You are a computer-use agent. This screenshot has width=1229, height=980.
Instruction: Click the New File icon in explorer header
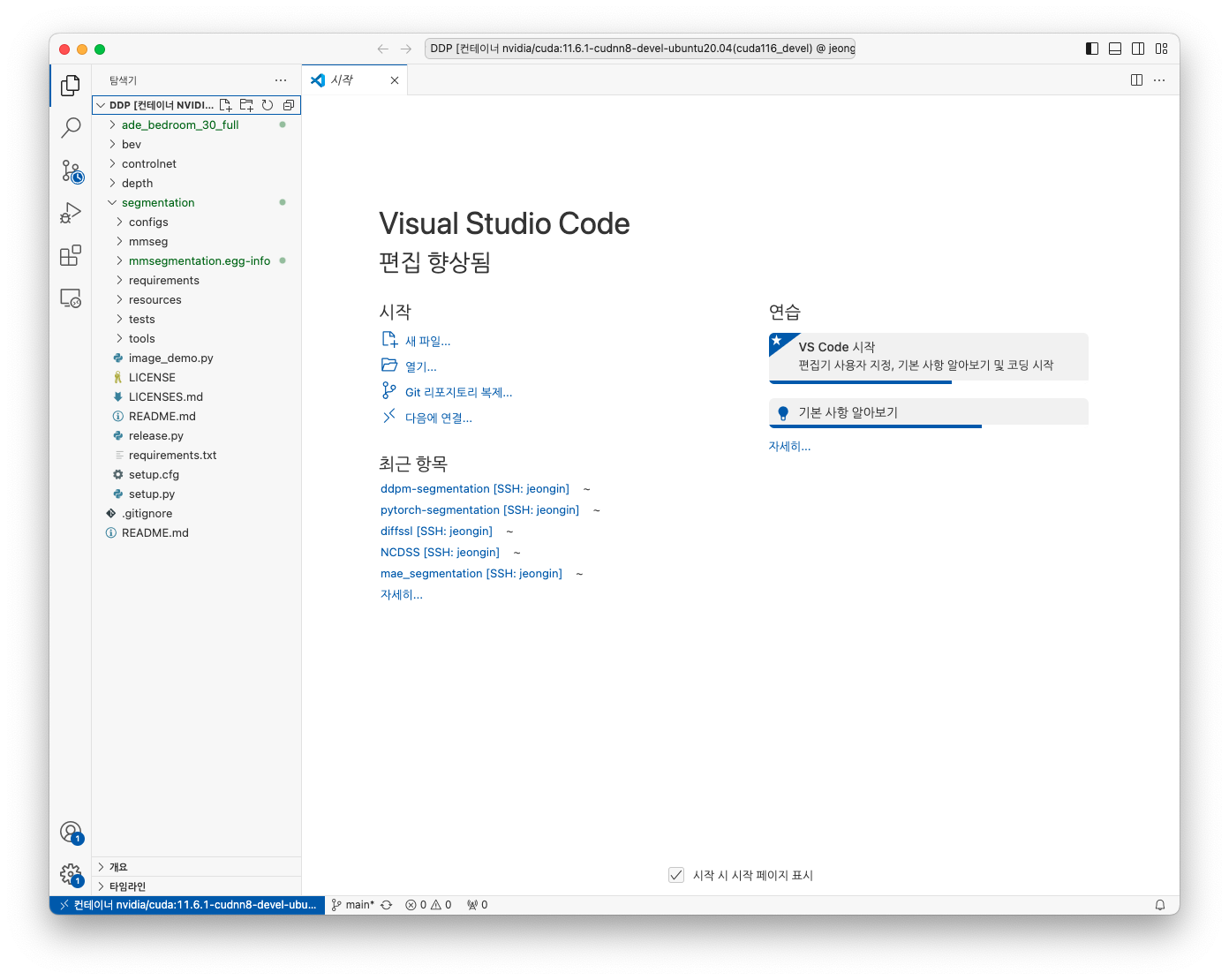(x=225, y=105)
